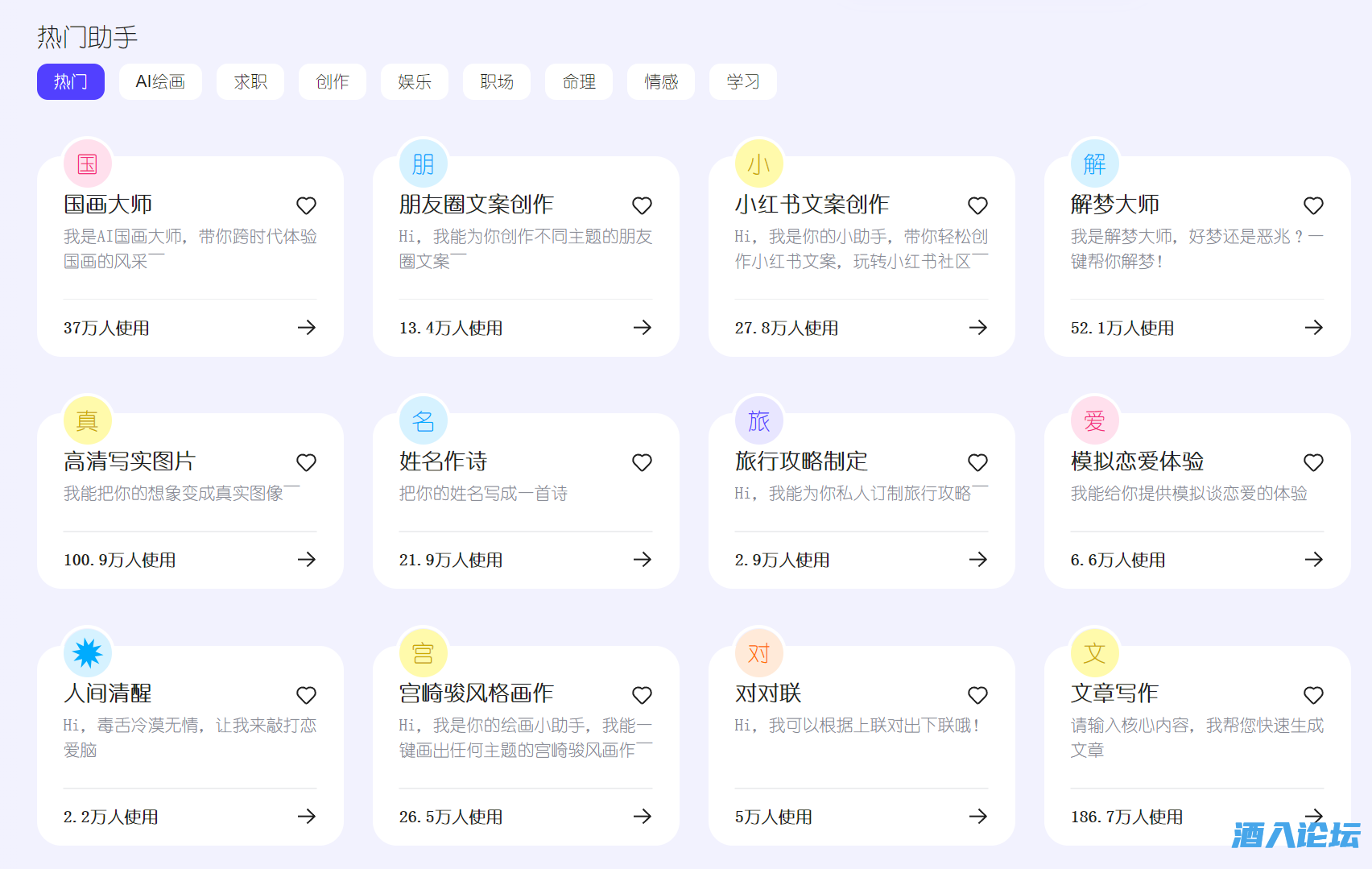Click the 旅行攻略制定 avatar icon
The width and height of the screenshot is (1372, 869).
(x=758, y=420)
